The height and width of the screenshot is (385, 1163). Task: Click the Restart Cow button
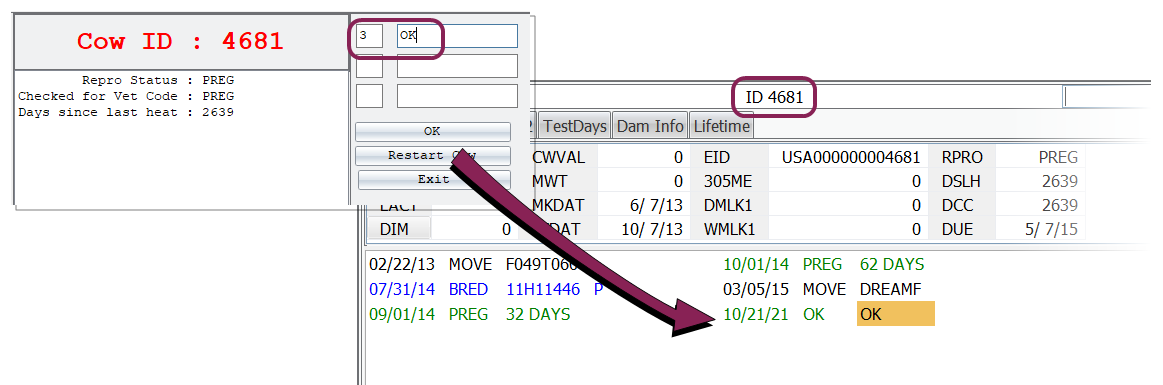tap(432, 156)
